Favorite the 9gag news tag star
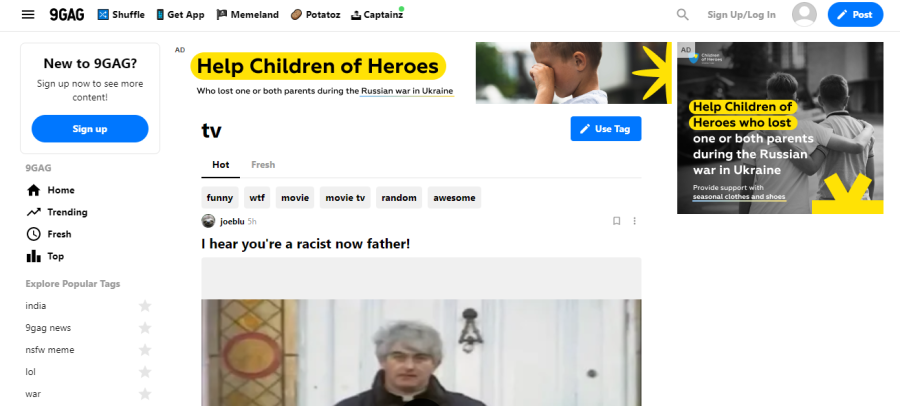The height and width of the screenshot is (406, 900). (x=145, y=328)
